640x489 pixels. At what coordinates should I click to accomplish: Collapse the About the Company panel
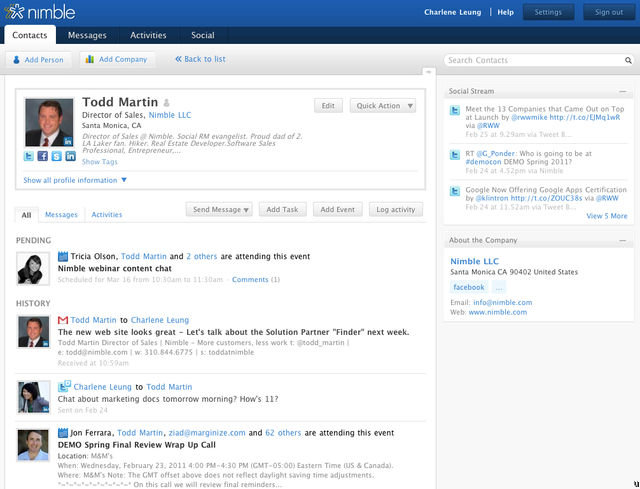click(x=622, y=240)
